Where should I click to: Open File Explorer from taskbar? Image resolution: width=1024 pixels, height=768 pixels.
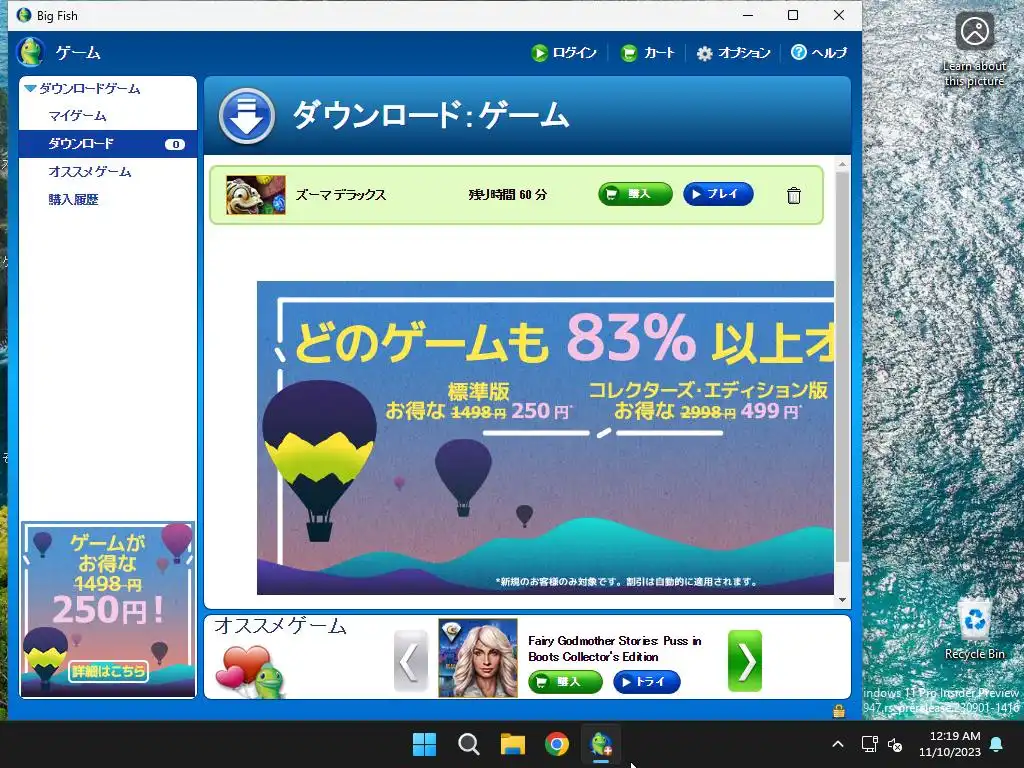click(x=513, y=744)
